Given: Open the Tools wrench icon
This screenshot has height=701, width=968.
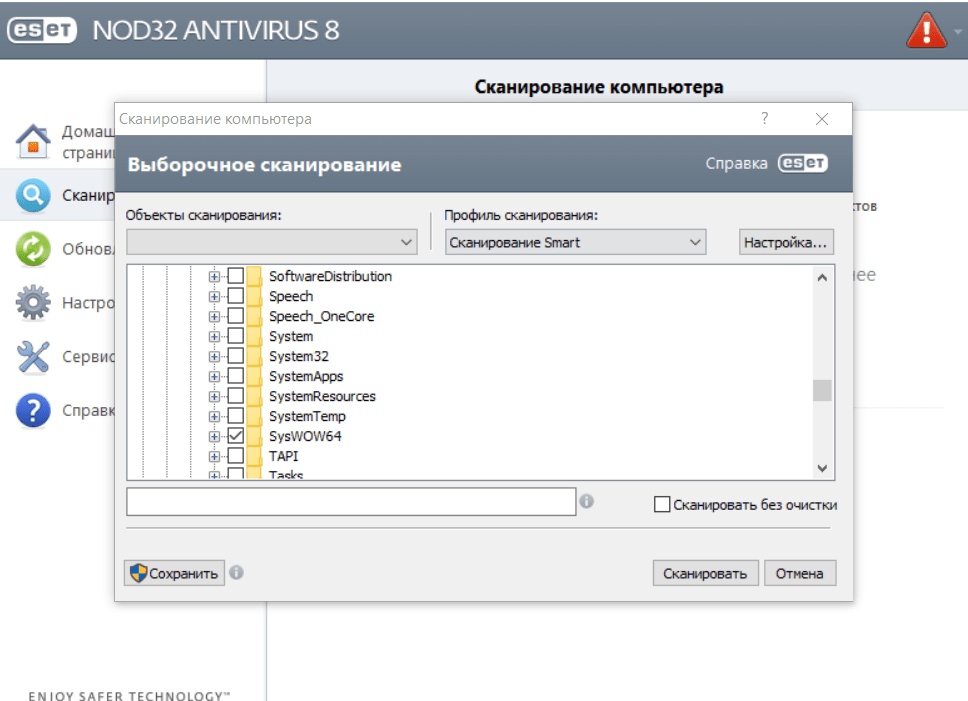Looking at the screenshot, I should 33,357.
